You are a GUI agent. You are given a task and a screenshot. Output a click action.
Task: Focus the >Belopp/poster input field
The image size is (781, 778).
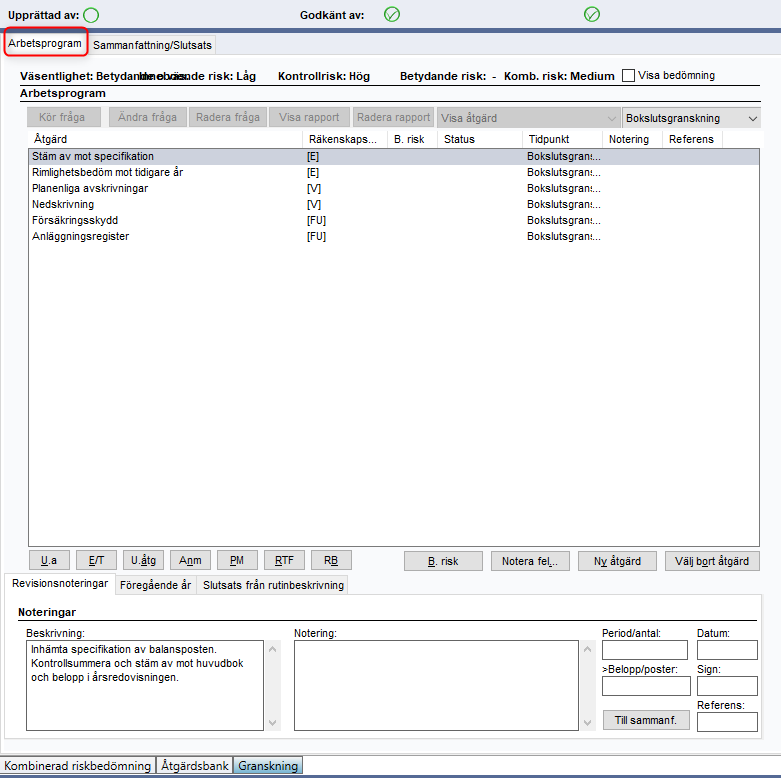pyautogui.click(x=646, y=686)
